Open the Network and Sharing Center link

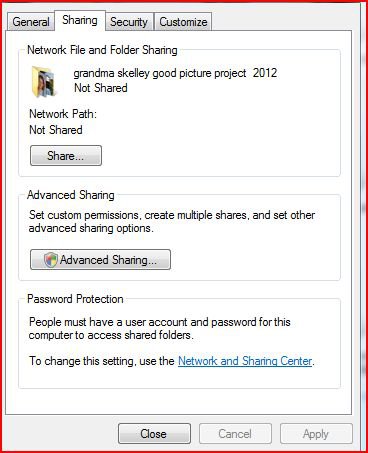pos(245,361)
